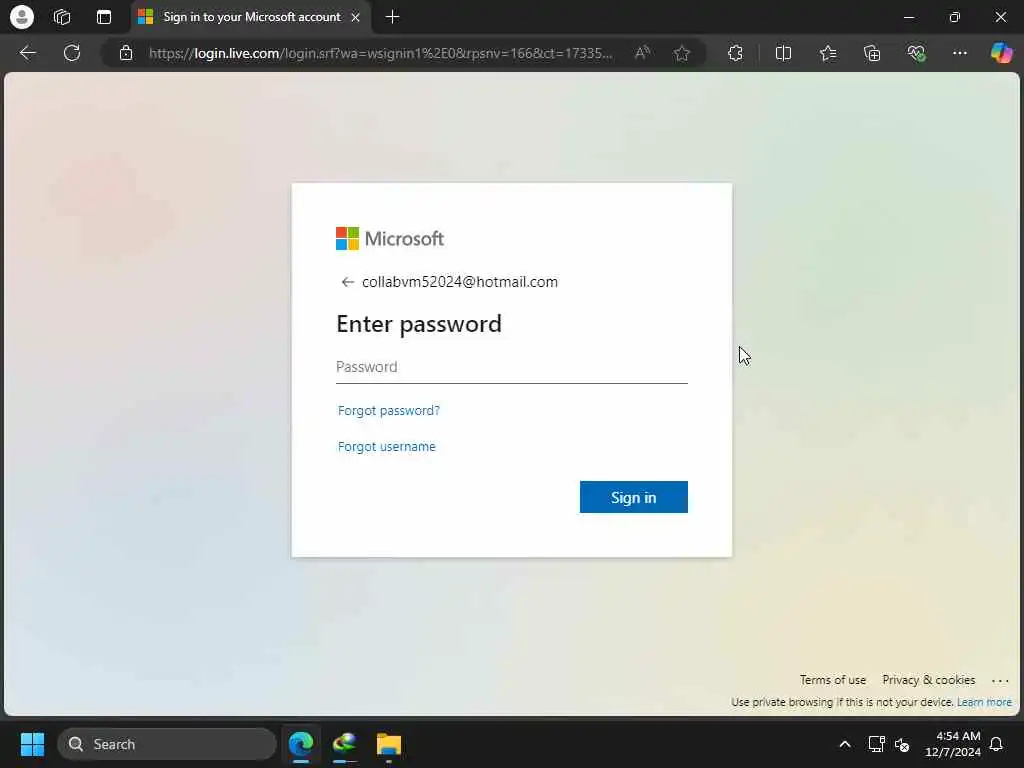This screenshot has width=1024, height=768.
Task: Open the Extensions puzzle icon
Action: (x=735, y=53)
